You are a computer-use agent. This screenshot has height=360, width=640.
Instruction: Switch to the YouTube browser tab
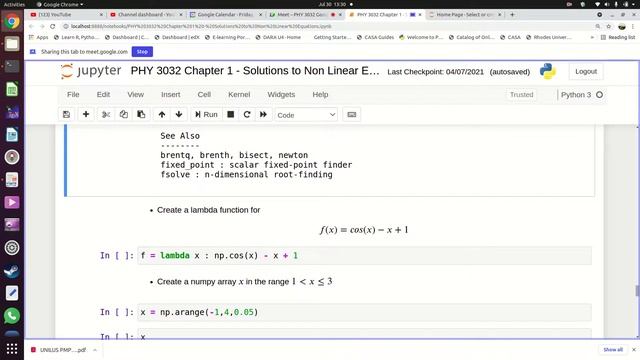coord(64,15)
